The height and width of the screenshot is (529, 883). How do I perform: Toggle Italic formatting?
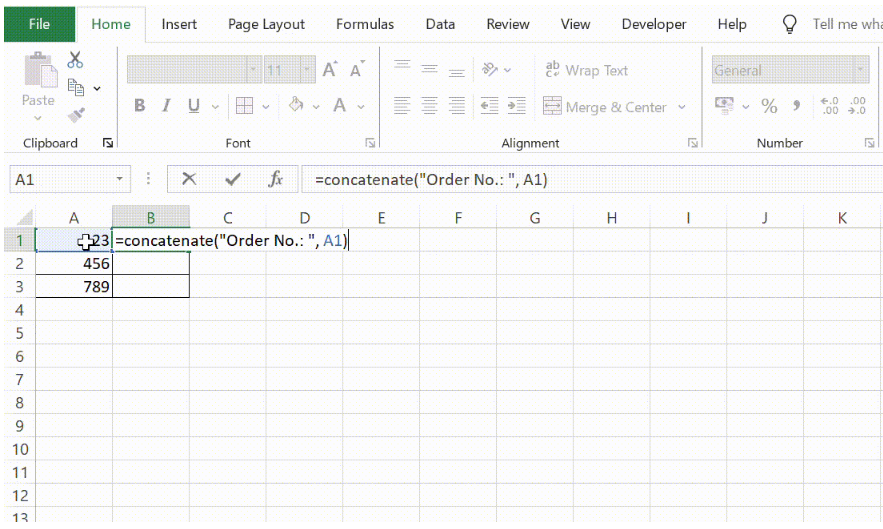tap(166, 105)
